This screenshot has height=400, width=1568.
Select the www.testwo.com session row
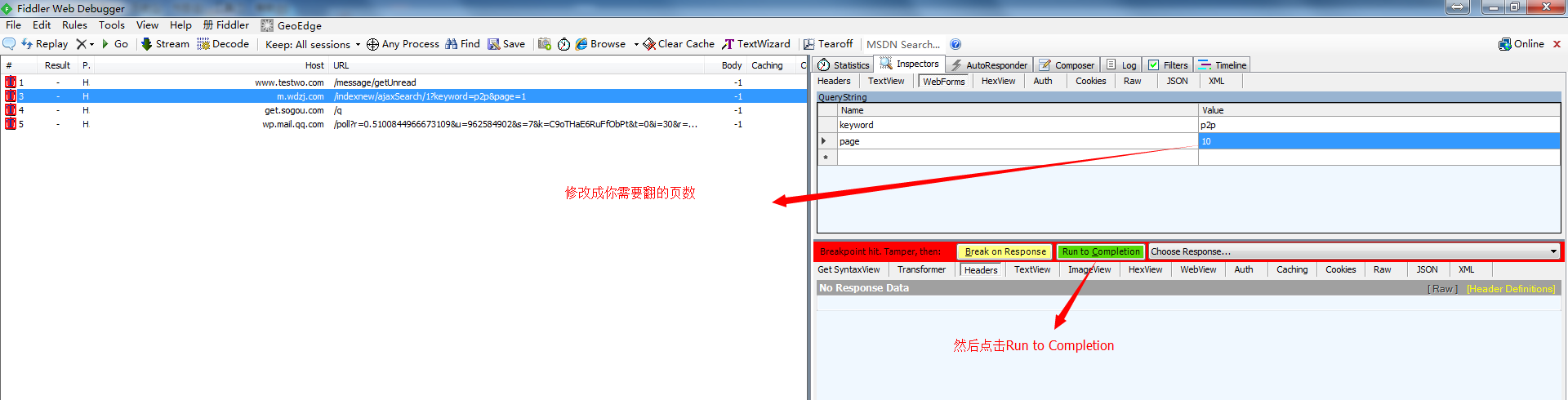click(403, 82)
